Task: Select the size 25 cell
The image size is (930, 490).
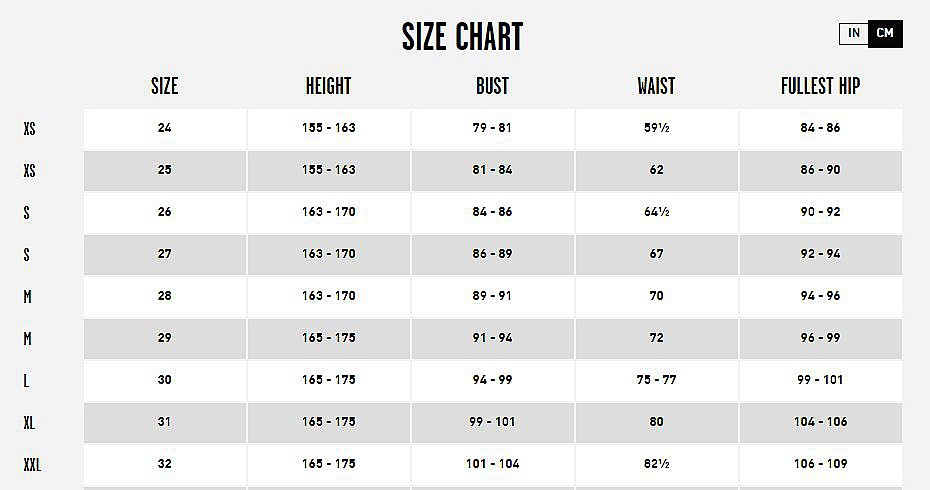Action: [x=165, y=170]
